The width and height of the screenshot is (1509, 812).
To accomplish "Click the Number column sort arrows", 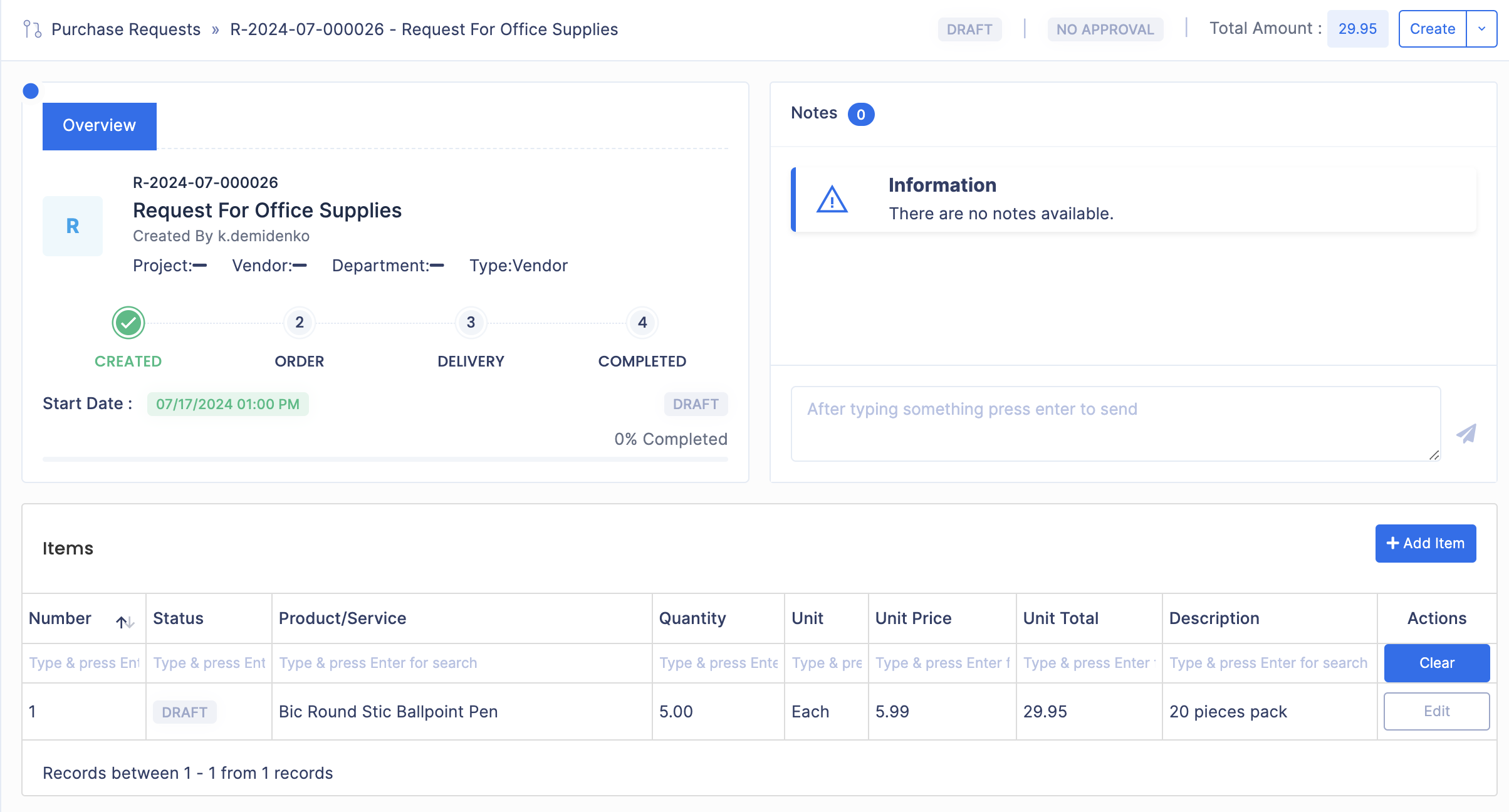I will point(125,622).
